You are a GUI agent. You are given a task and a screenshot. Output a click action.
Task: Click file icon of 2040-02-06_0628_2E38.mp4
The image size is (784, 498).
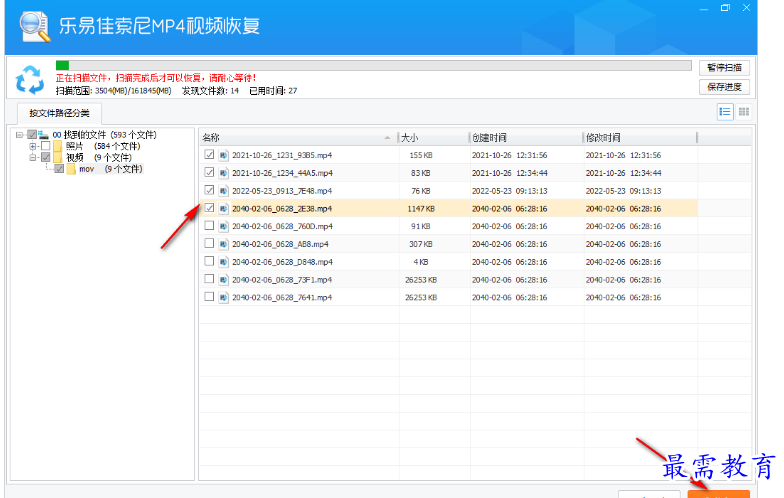tap(224, 208)
